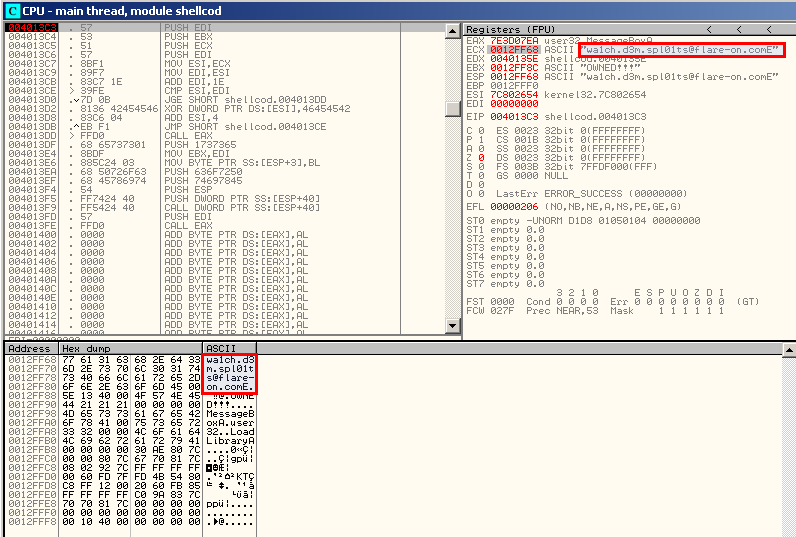Select the ECX register value 0012FF68

[510, 50]
